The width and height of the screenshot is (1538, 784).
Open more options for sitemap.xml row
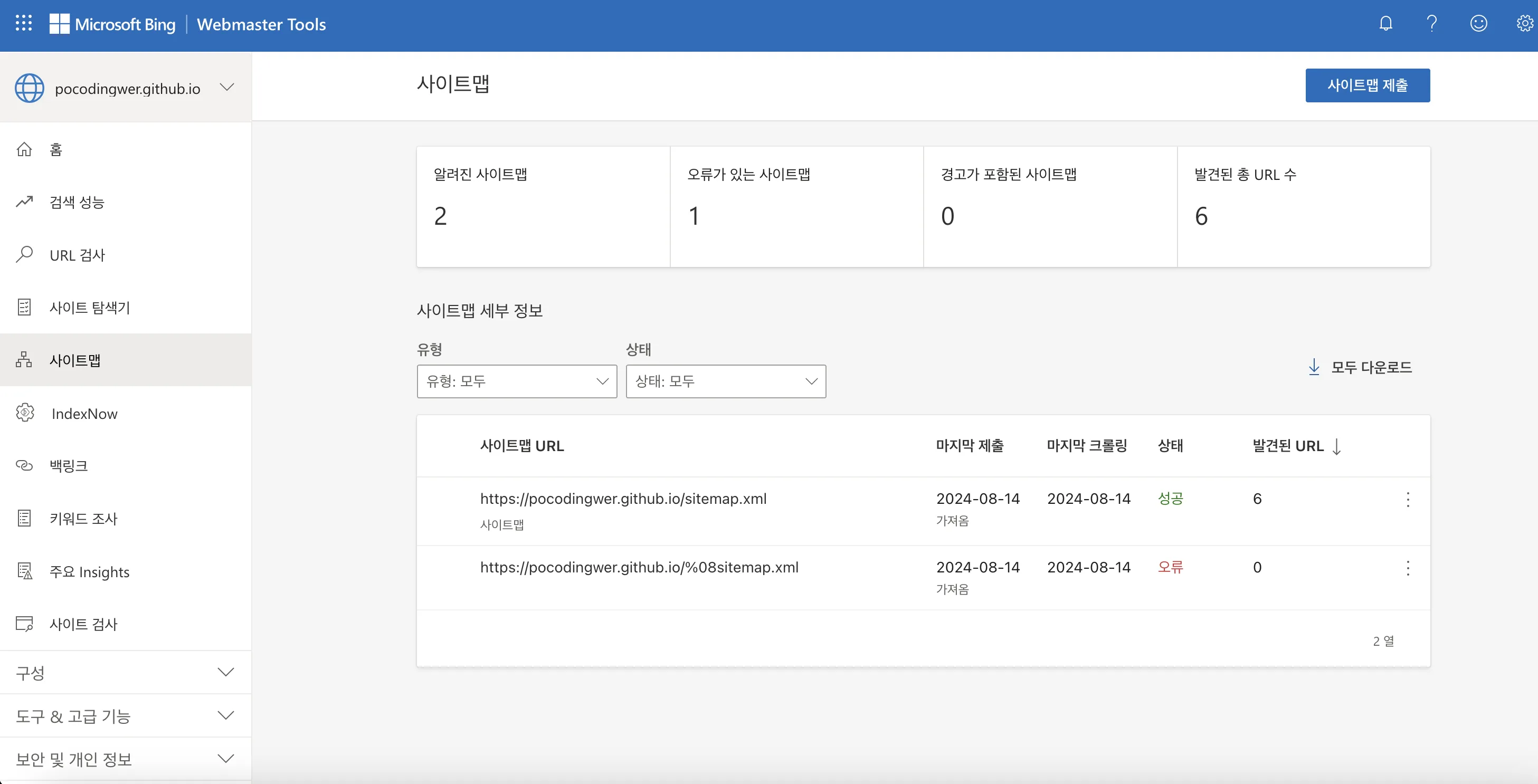(1408, 500)
